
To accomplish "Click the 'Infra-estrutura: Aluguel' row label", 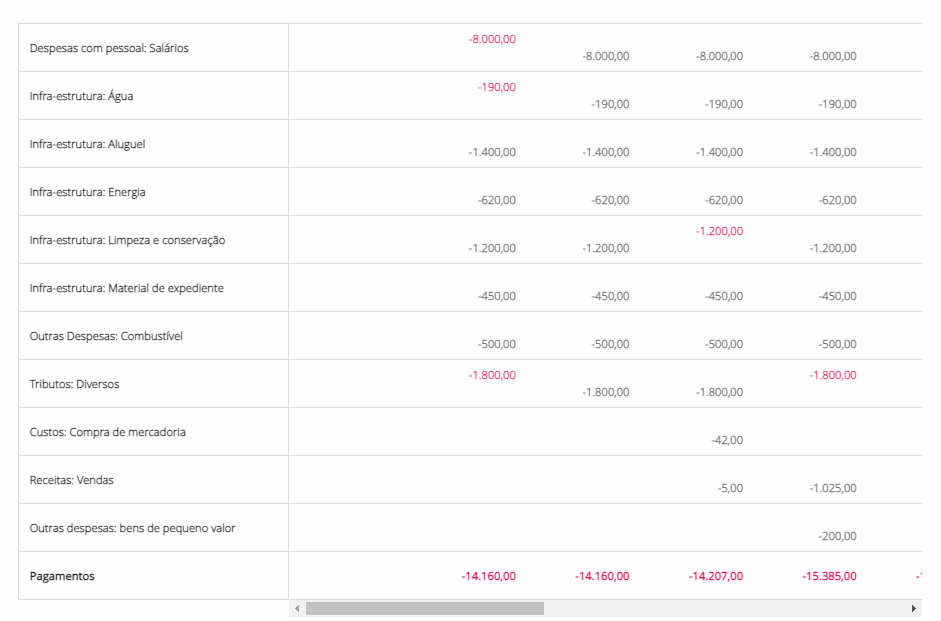I will [87, 144].
